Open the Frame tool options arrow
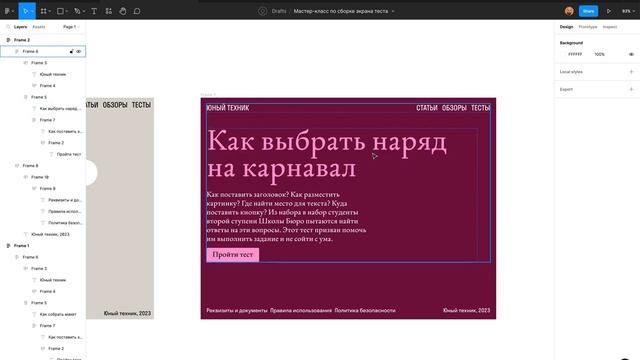This screenshot has width=640, height=360. pos(50,11)
